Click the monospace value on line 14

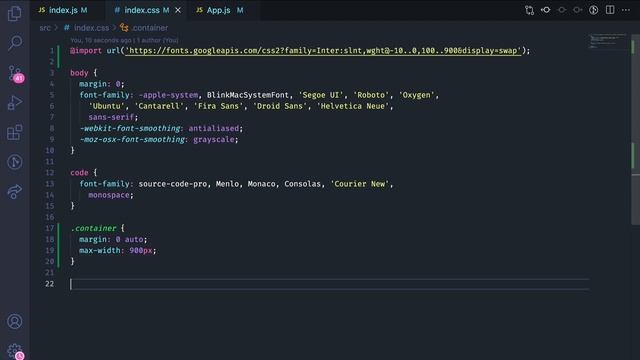tap(109, 195)
